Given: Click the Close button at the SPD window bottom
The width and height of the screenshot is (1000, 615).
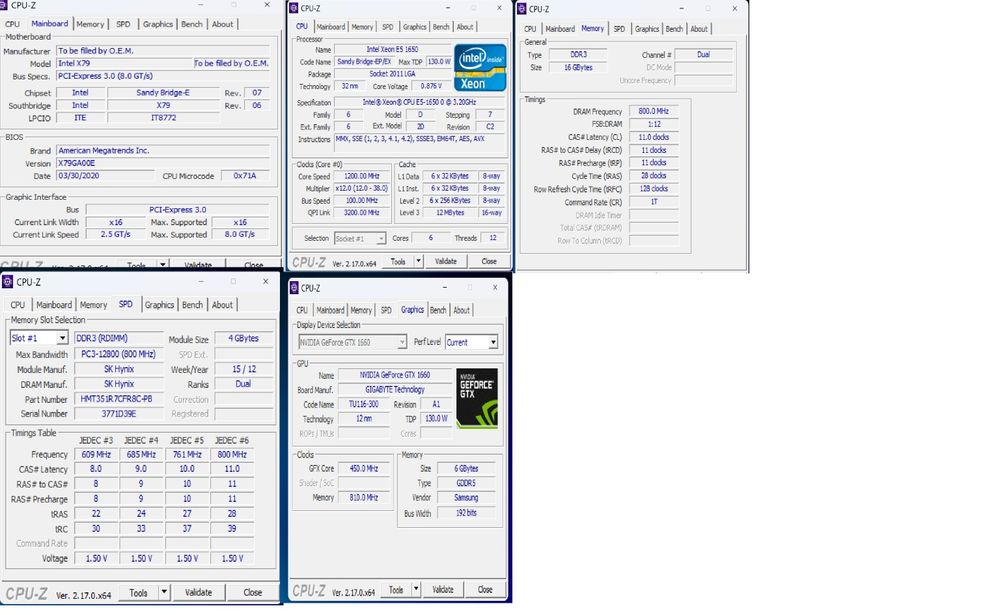Looking at the screenshot, I should click(253, 592).
